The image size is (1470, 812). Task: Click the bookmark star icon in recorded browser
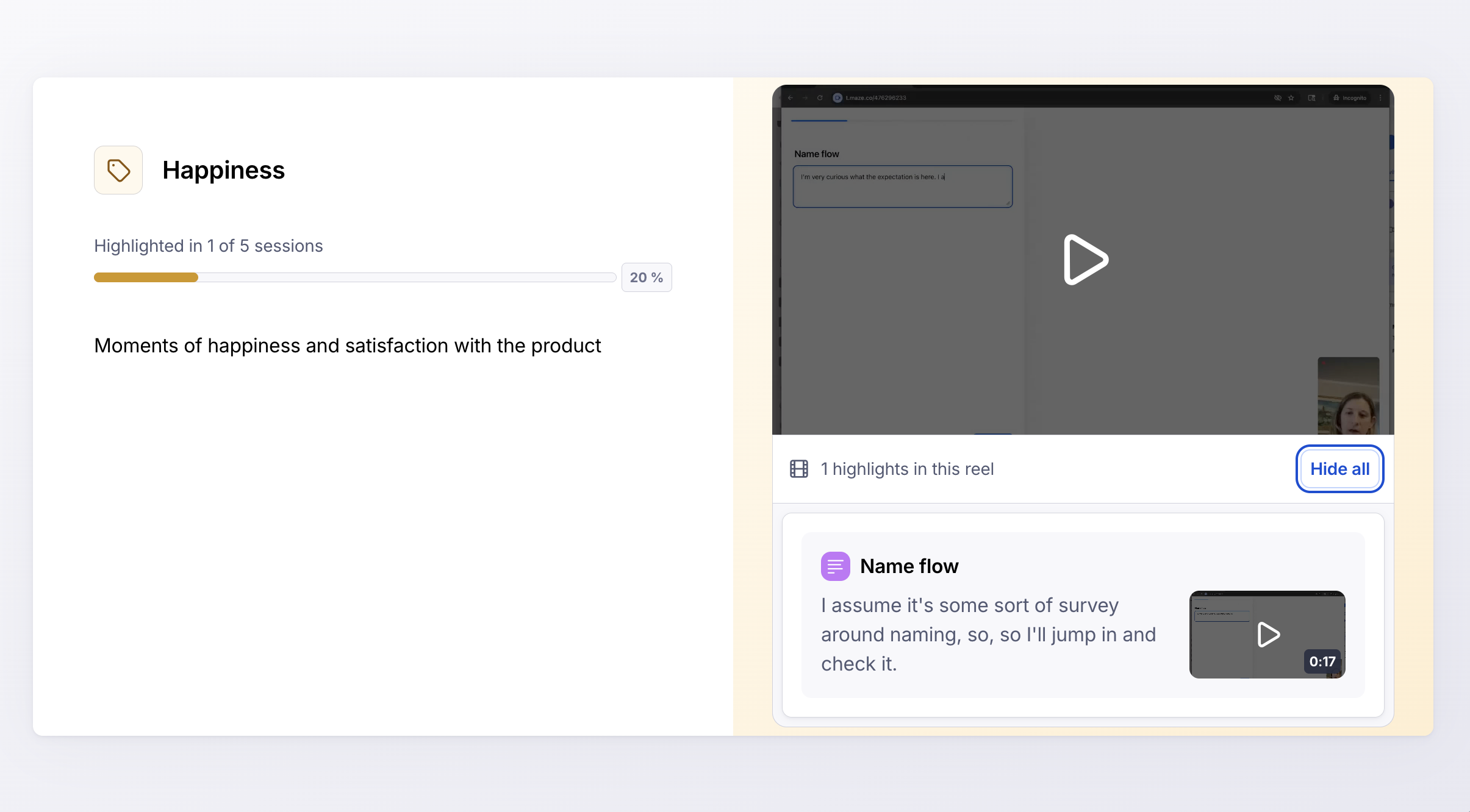coord(1291,98)
